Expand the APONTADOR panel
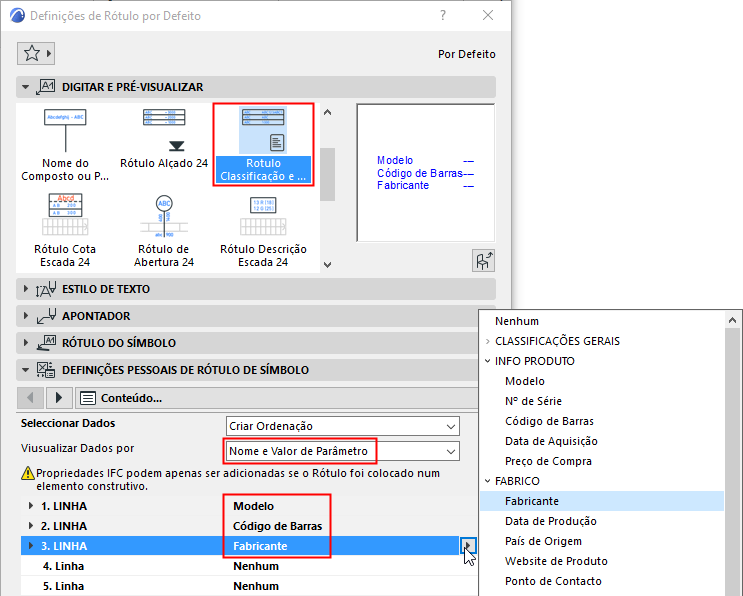 pos(26,316)
